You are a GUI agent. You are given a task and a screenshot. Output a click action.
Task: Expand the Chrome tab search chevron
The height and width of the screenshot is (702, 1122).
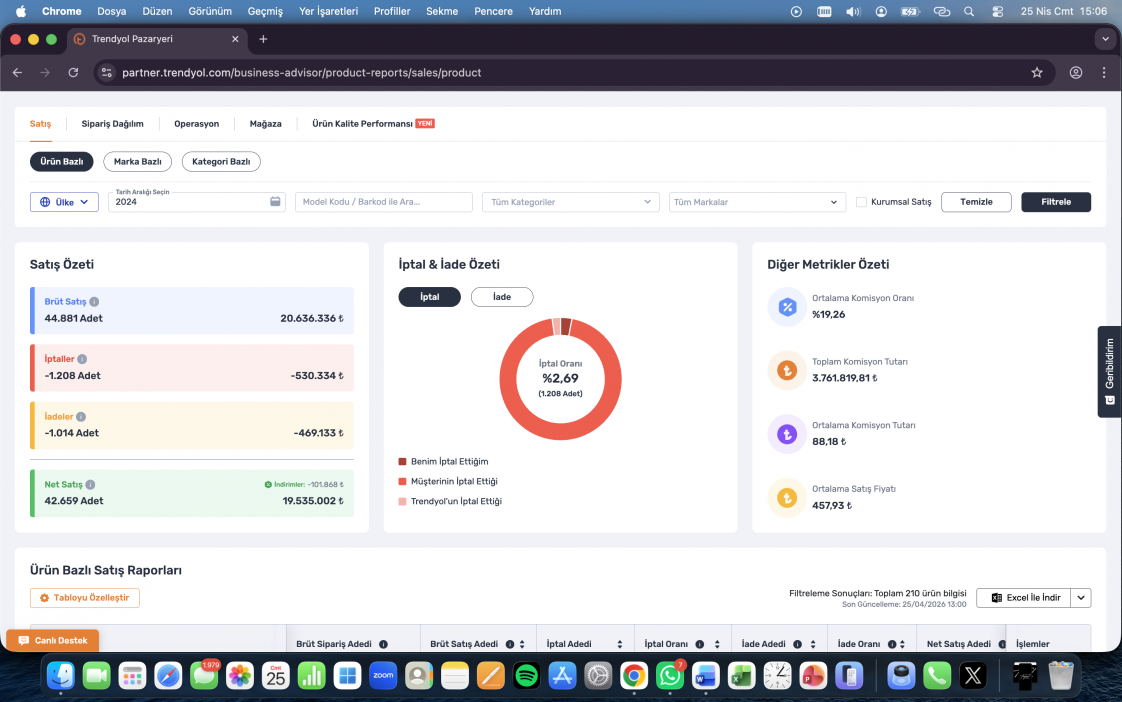pos(1106,39)
